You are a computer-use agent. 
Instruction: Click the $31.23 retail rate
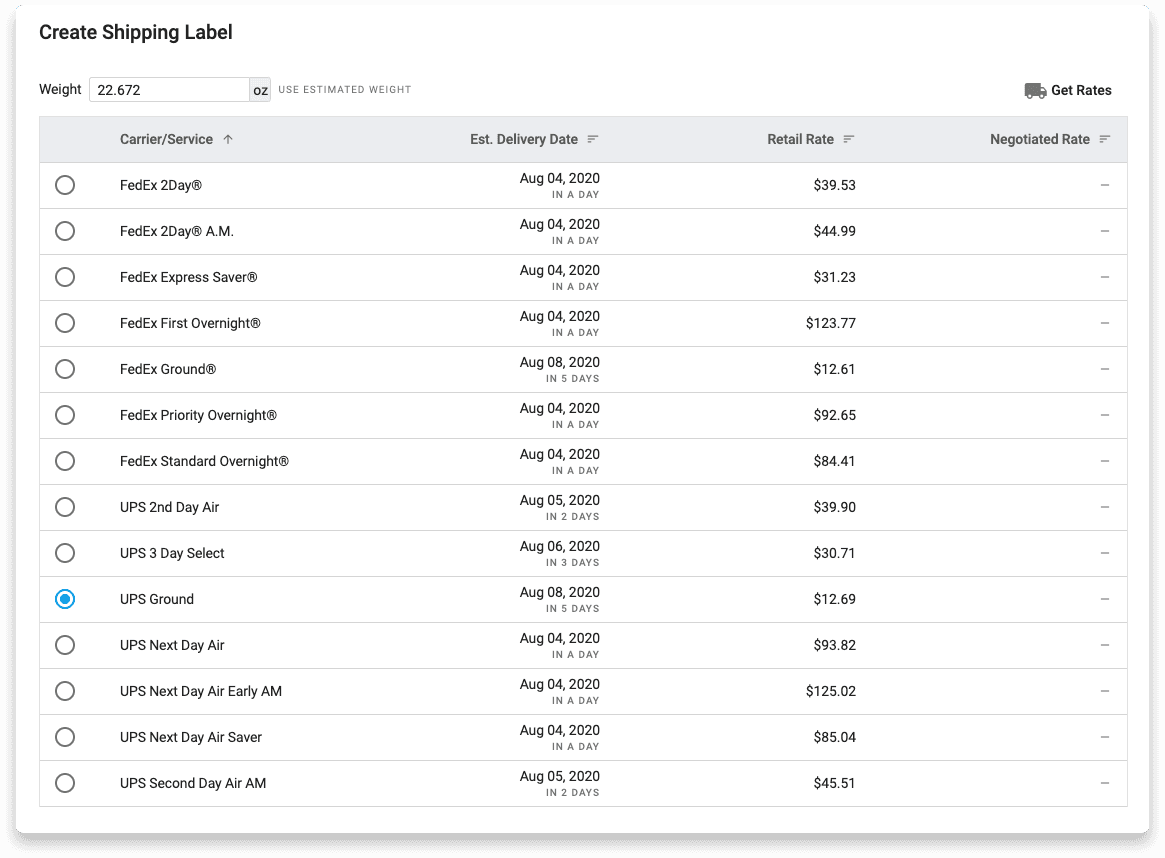(x=834, y=277)
